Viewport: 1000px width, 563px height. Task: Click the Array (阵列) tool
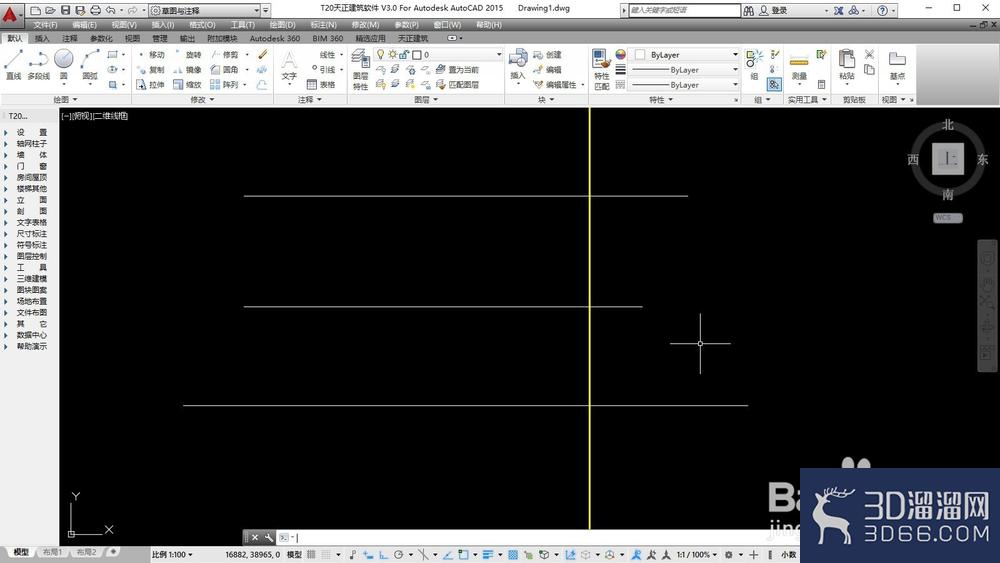point(224,84)
